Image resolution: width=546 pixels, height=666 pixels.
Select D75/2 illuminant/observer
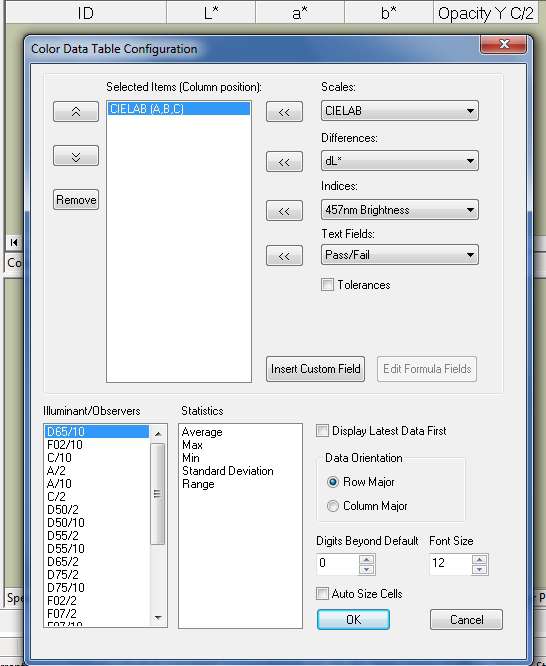tap(97, 575)
